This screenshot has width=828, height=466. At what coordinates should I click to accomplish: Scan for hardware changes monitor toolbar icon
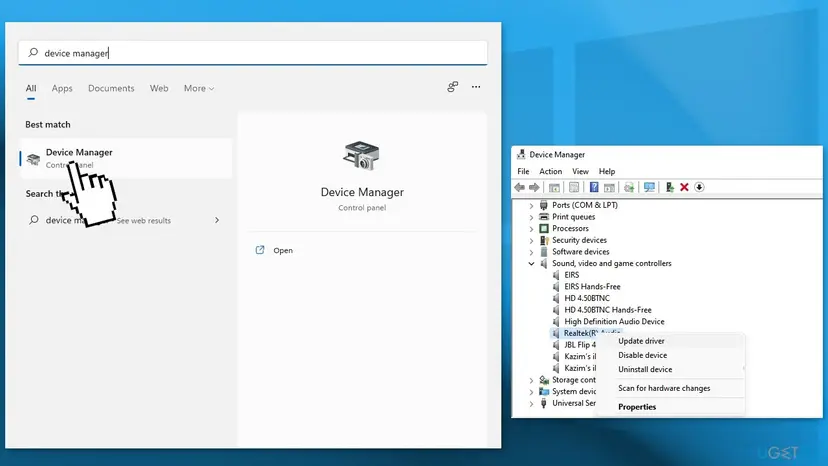point(650,187)
